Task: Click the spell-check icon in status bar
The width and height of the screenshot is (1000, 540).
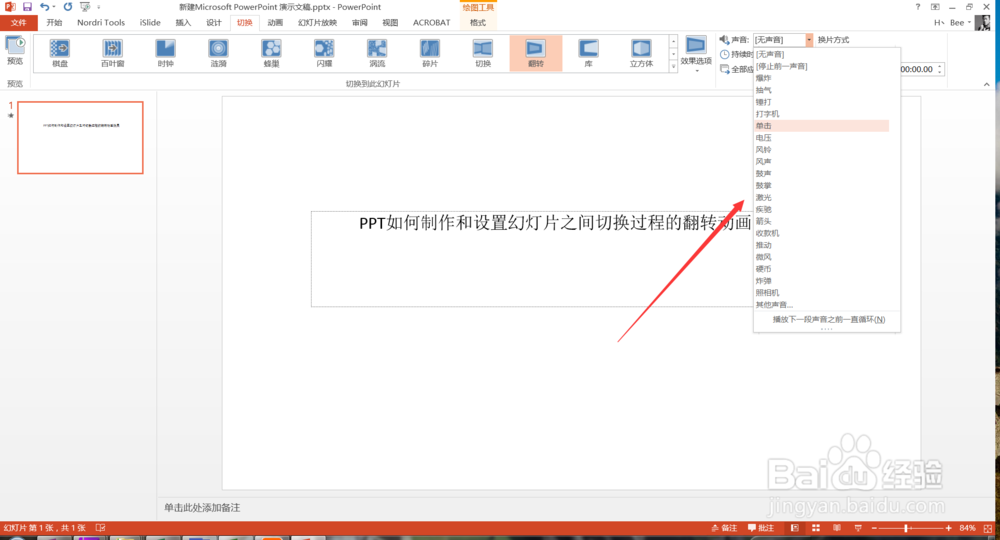Action: click(100, 528)
